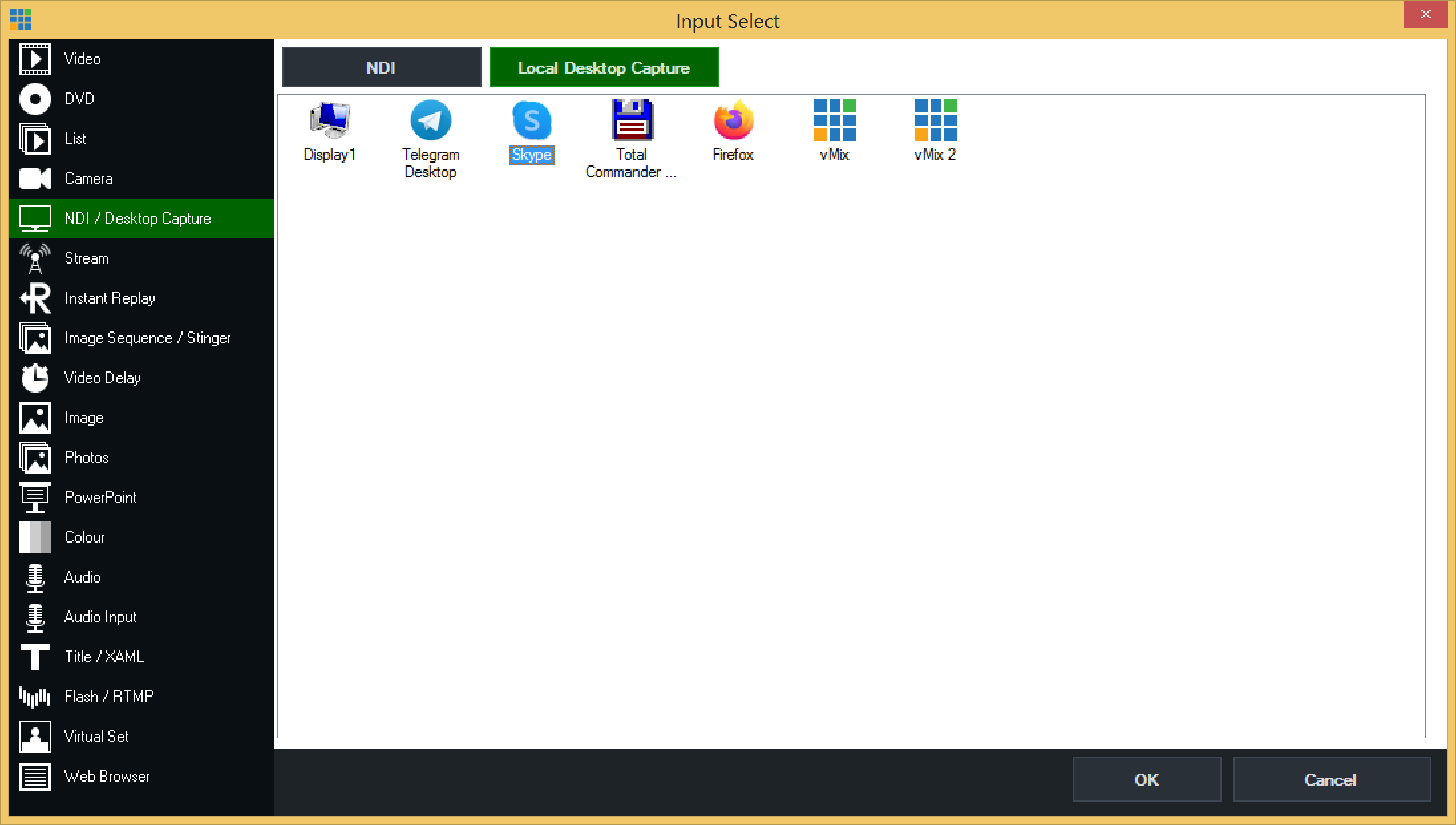Pick the Video Delay clock icon
The image size is (1456, 825).
coord(35,378)
